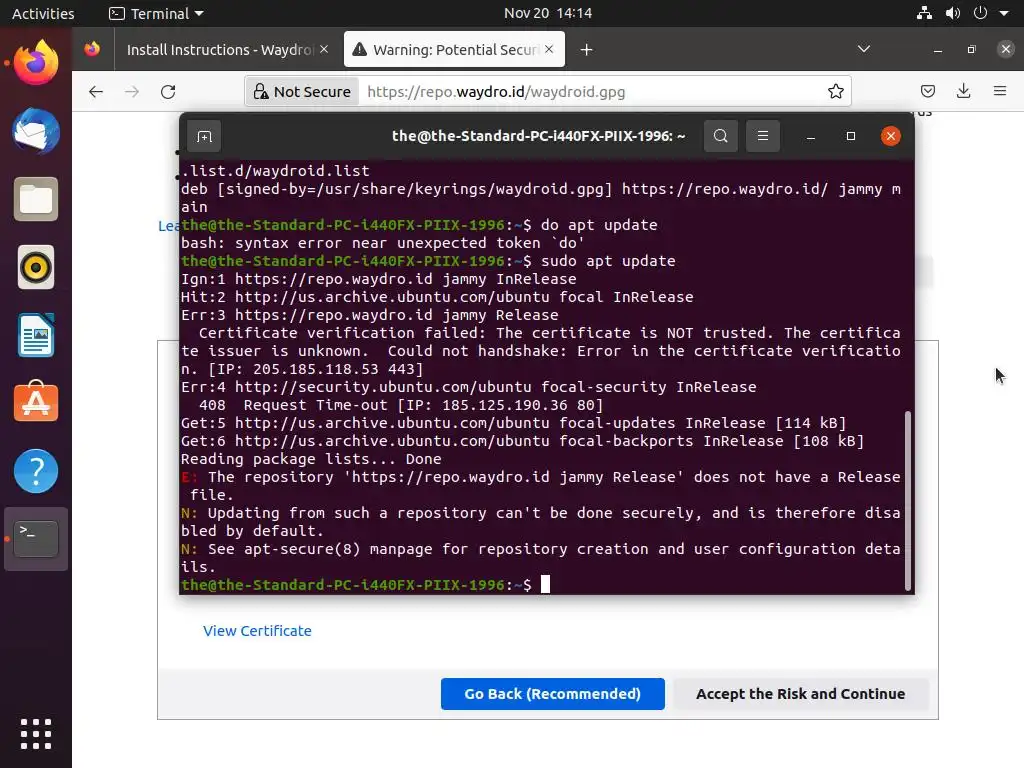The height and width of the screenshot is (768, 1024).
Task: Show the applications grid
Action: (36, 734)
